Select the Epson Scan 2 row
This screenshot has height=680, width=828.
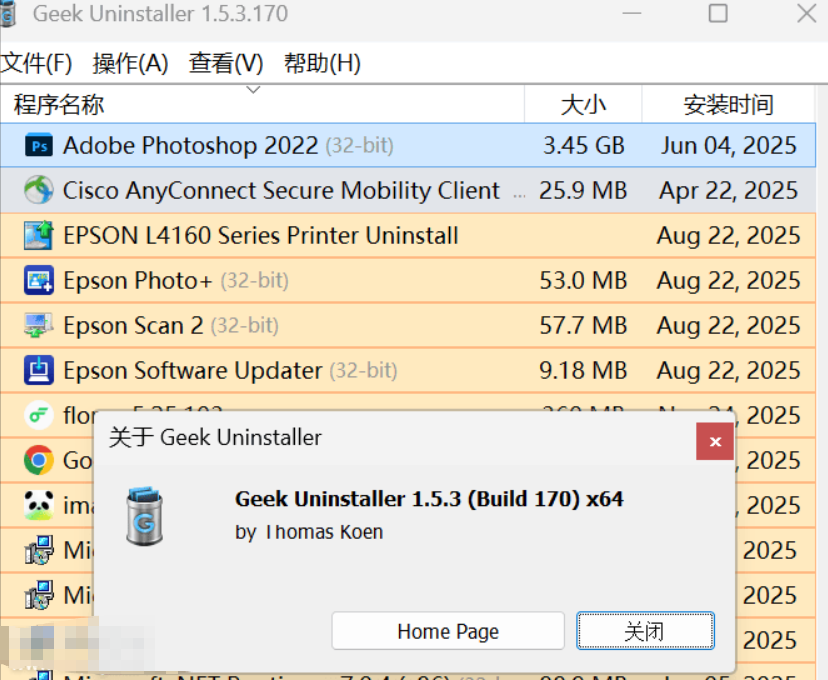coord(300,326)
